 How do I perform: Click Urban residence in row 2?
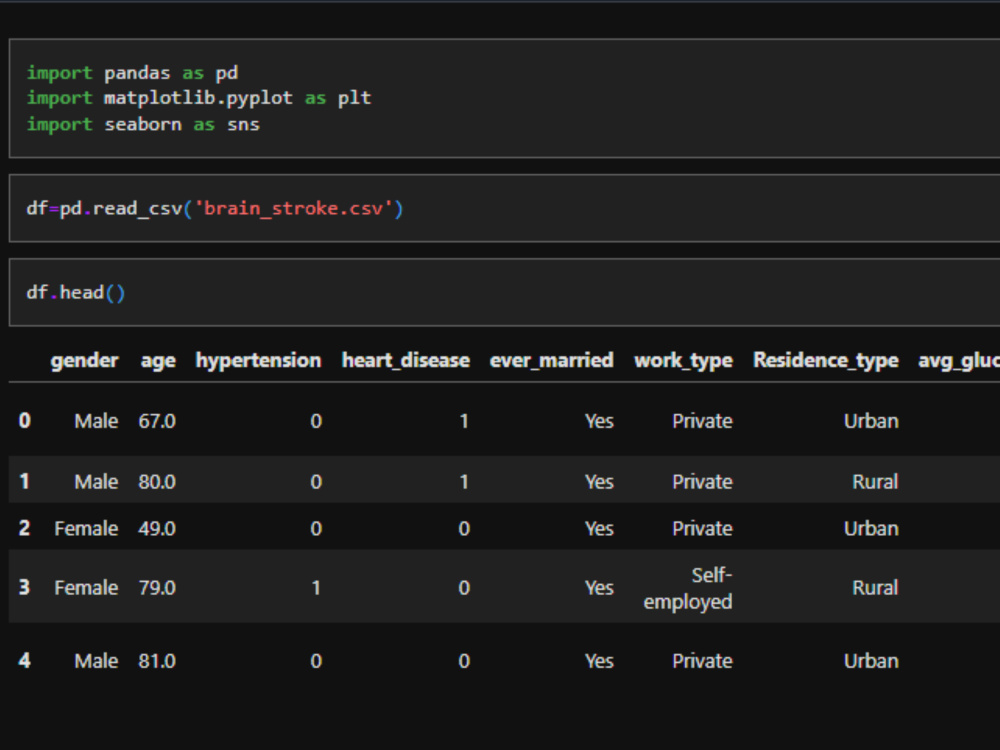pyautogui.click(x=871, y=529)
